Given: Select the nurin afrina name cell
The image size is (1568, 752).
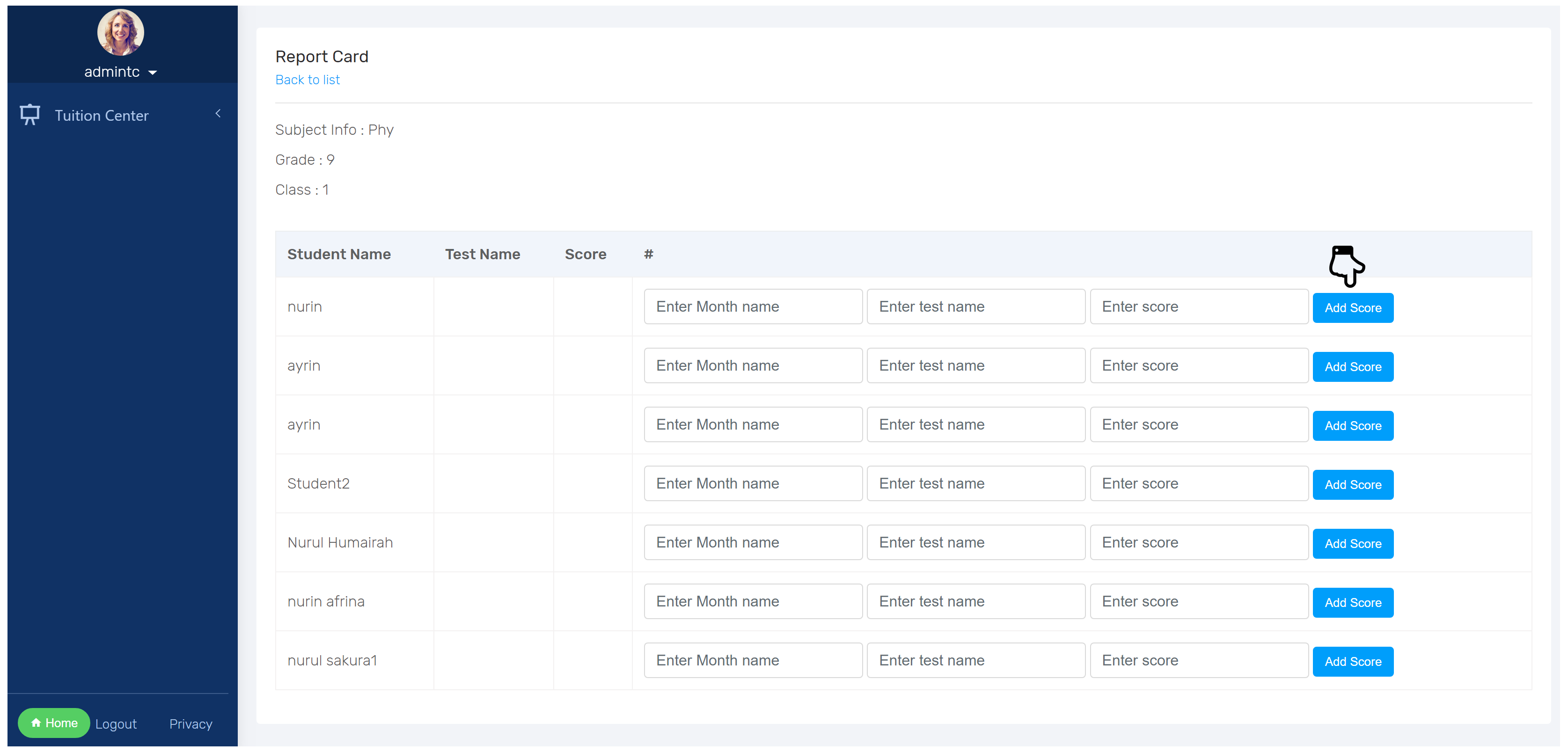Looking at the screenshot, I should coord(355,602).
